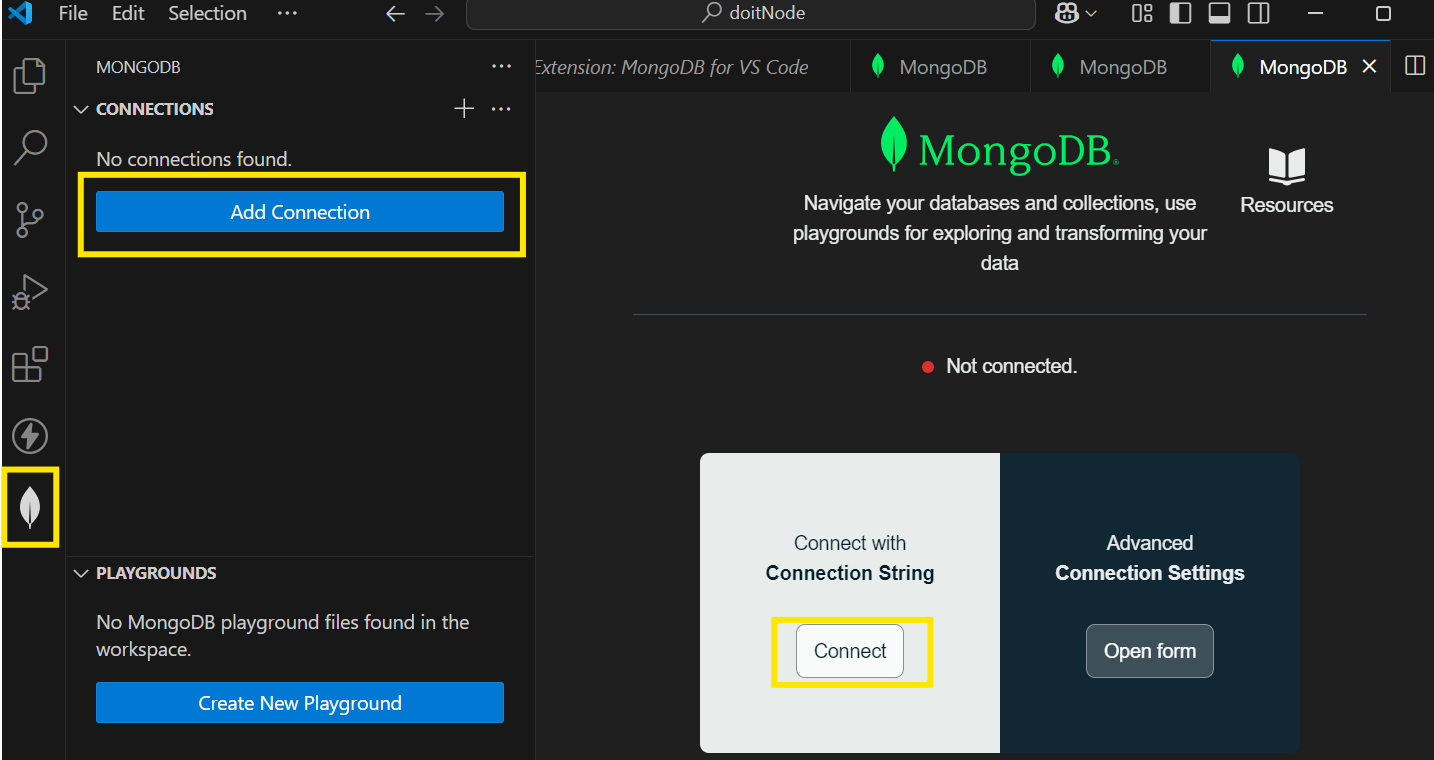
Task: Show hidden menus via title bar ellipsis
Action: (x=287, y=13)
